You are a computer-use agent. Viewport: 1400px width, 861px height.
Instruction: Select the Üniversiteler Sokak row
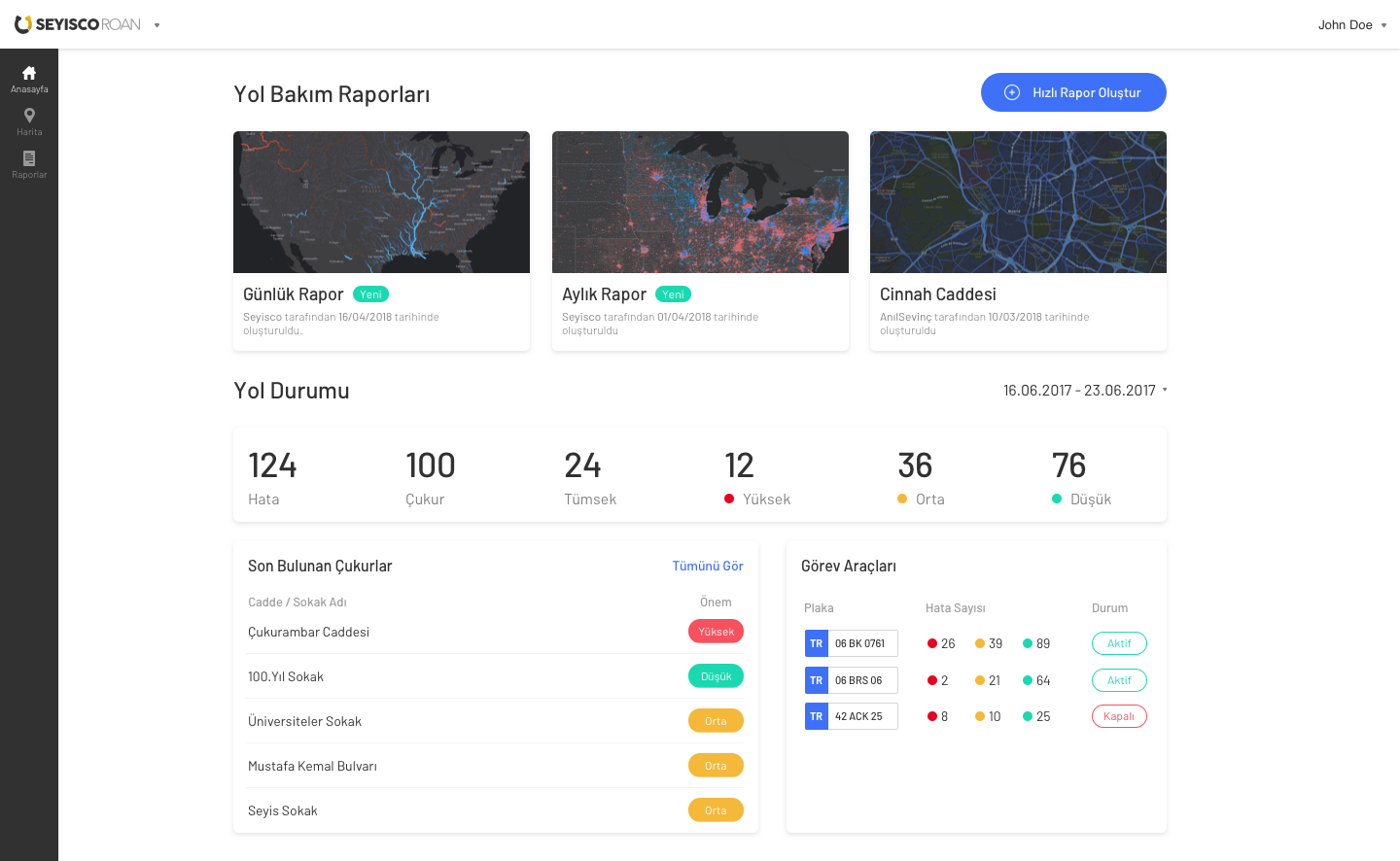(x=496, y=721)
